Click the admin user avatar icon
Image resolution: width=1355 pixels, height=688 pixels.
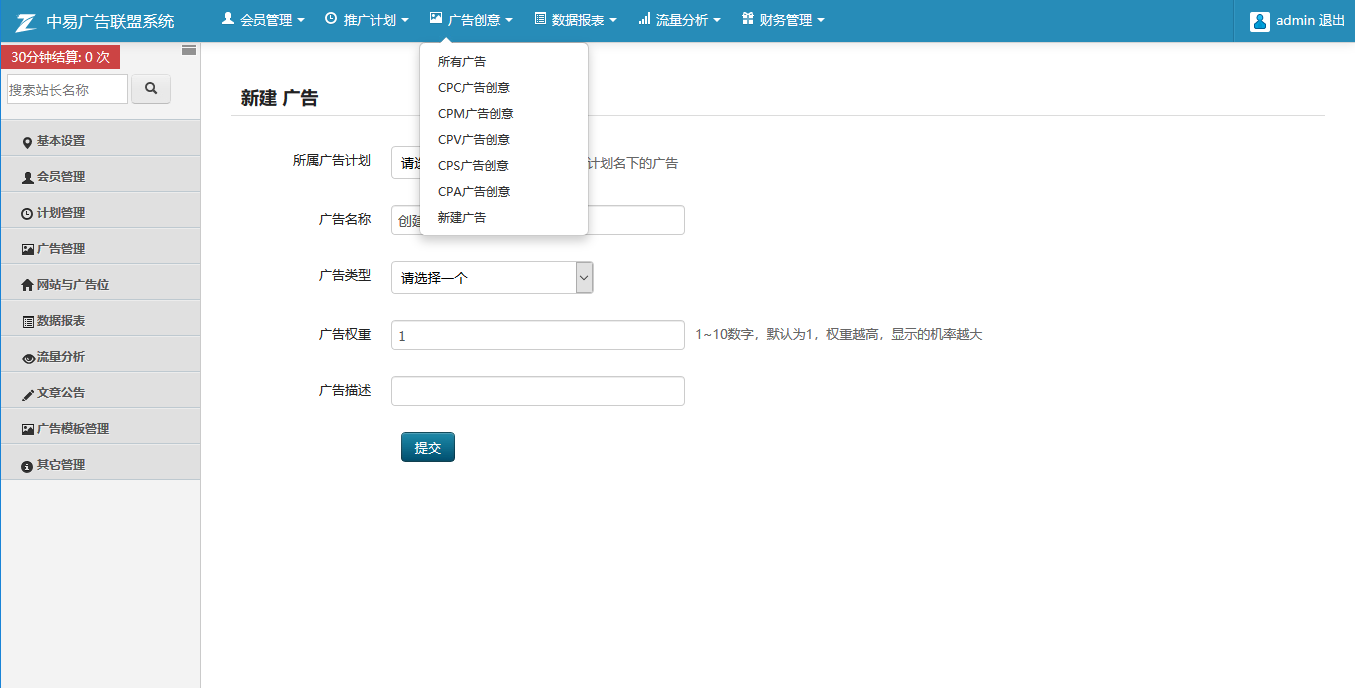point(1259,21)
